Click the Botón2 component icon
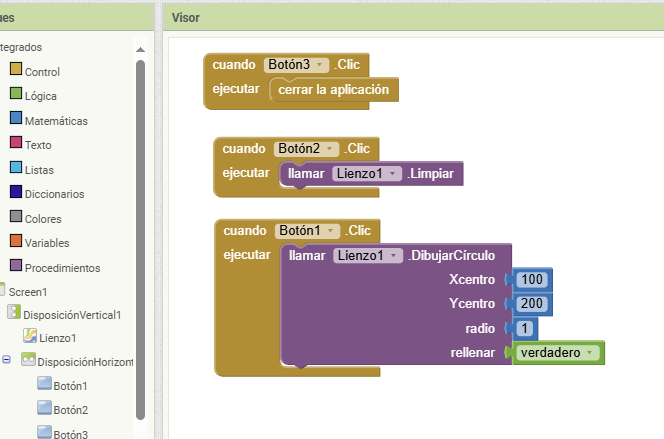This screenshot has width=664, height=439. [x=44, y=407]
